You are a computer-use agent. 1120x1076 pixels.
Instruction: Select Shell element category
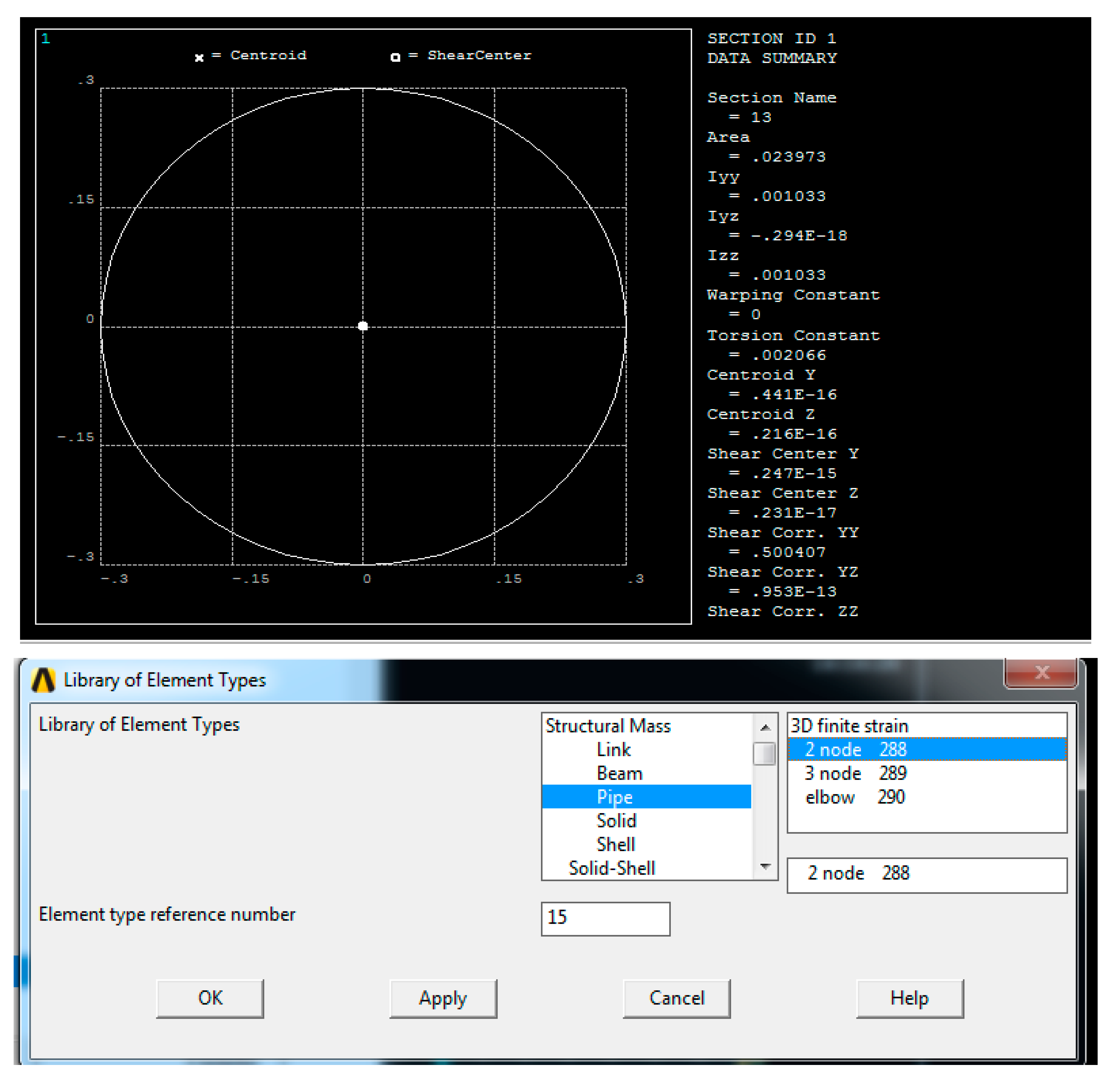615,844
